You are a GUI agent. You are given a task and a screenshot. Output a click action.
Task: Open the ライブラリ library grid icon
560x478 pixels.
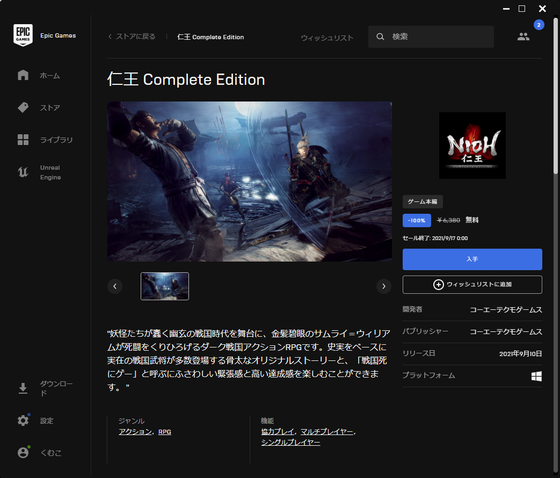tap(23, 140)
